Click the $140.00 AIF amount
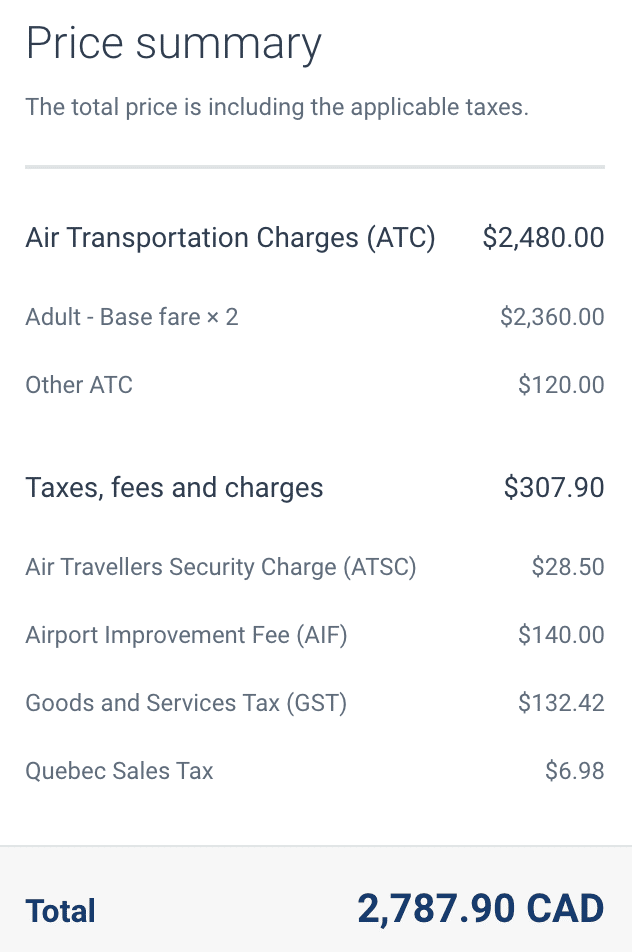632x952 pixels. point(561,635)
